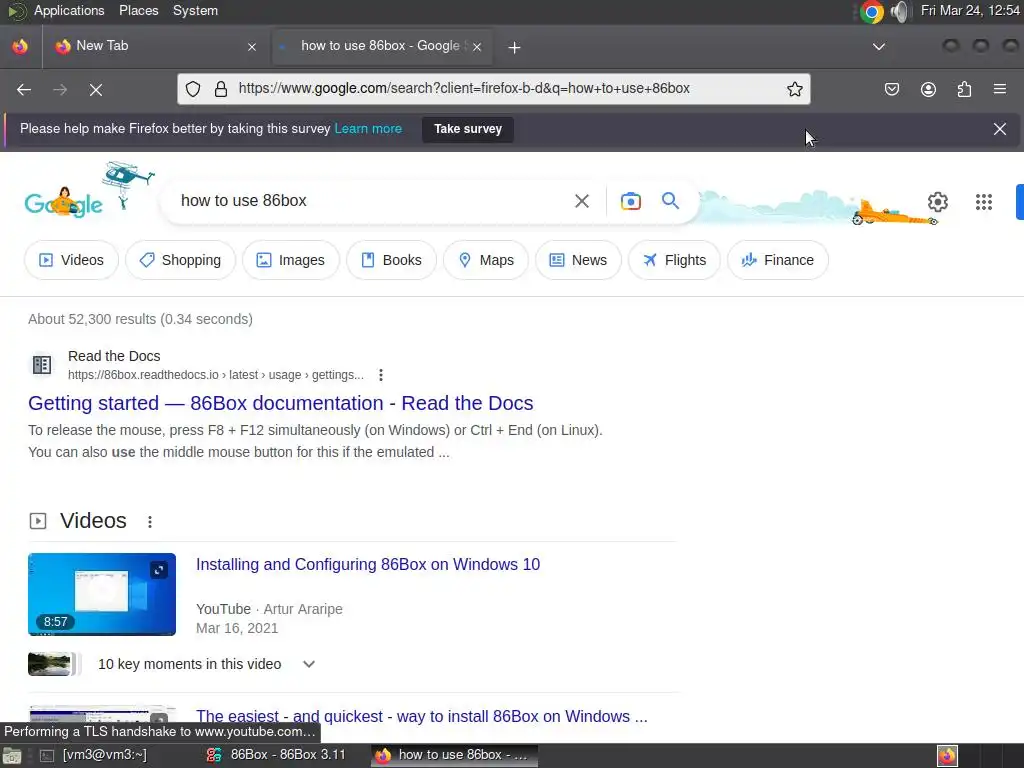Dismiss the Firefox survey notification bar
Viewport: 1024px width, 768px height.
tap(999, 129)
